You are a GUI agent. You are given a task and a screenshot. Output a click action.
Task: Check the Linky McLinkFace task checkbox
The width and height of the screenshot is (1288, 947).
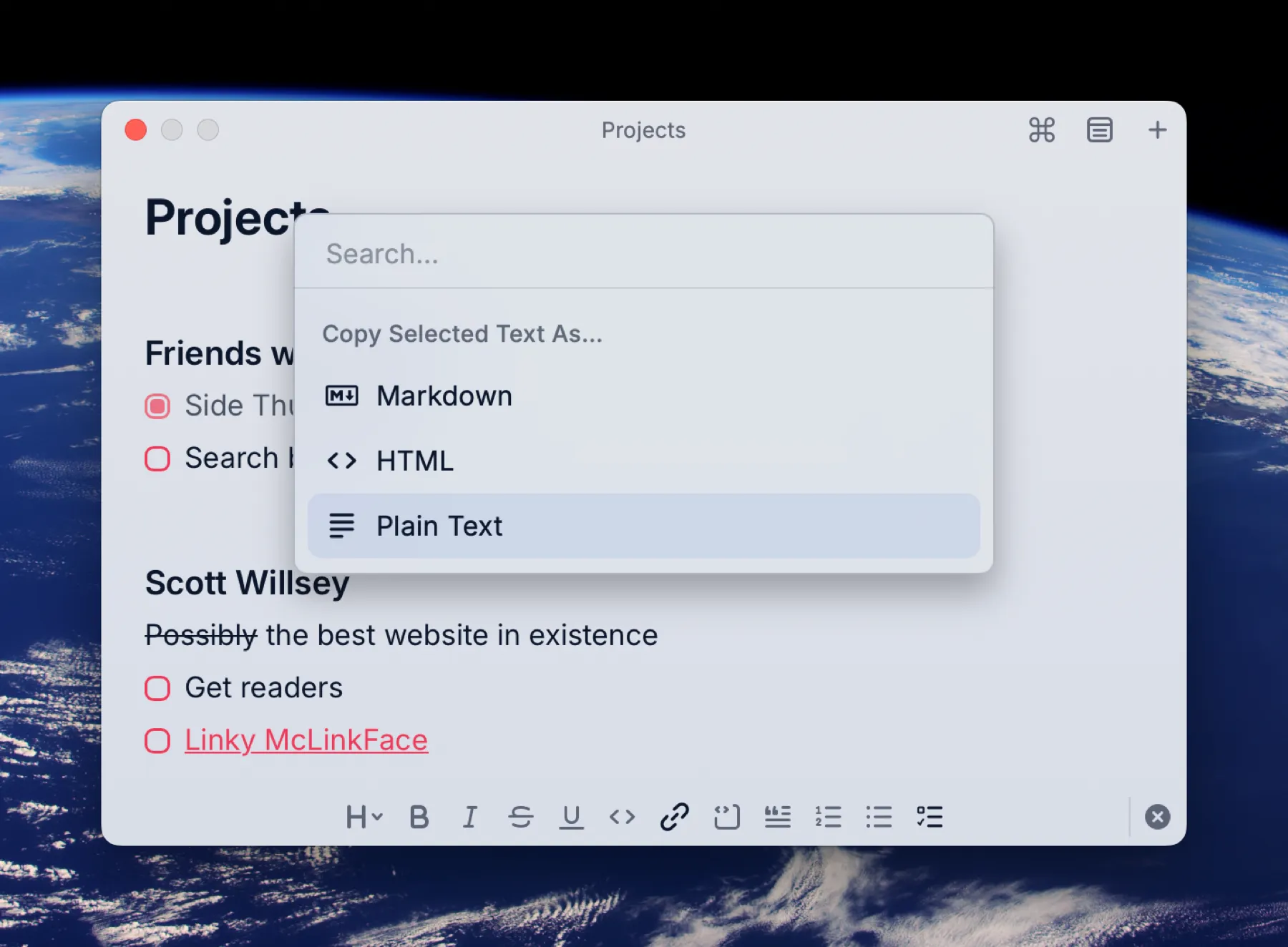tap(157, 740)
